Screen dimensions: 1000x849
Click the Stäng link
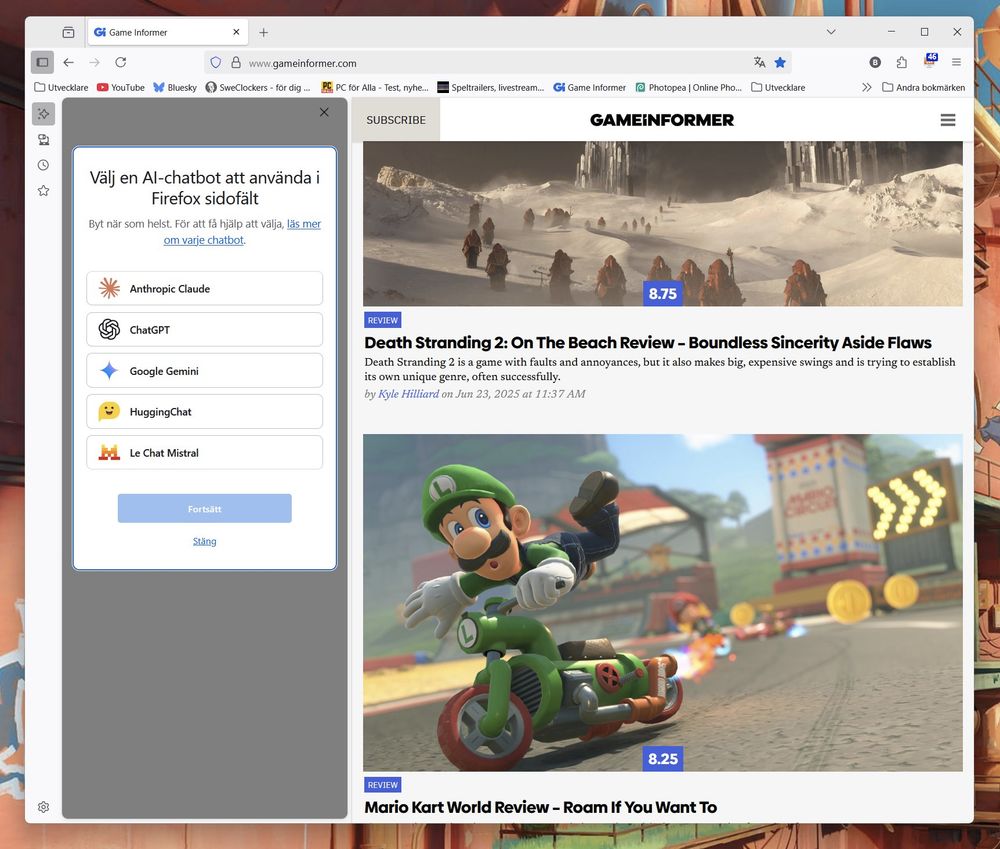205,541
